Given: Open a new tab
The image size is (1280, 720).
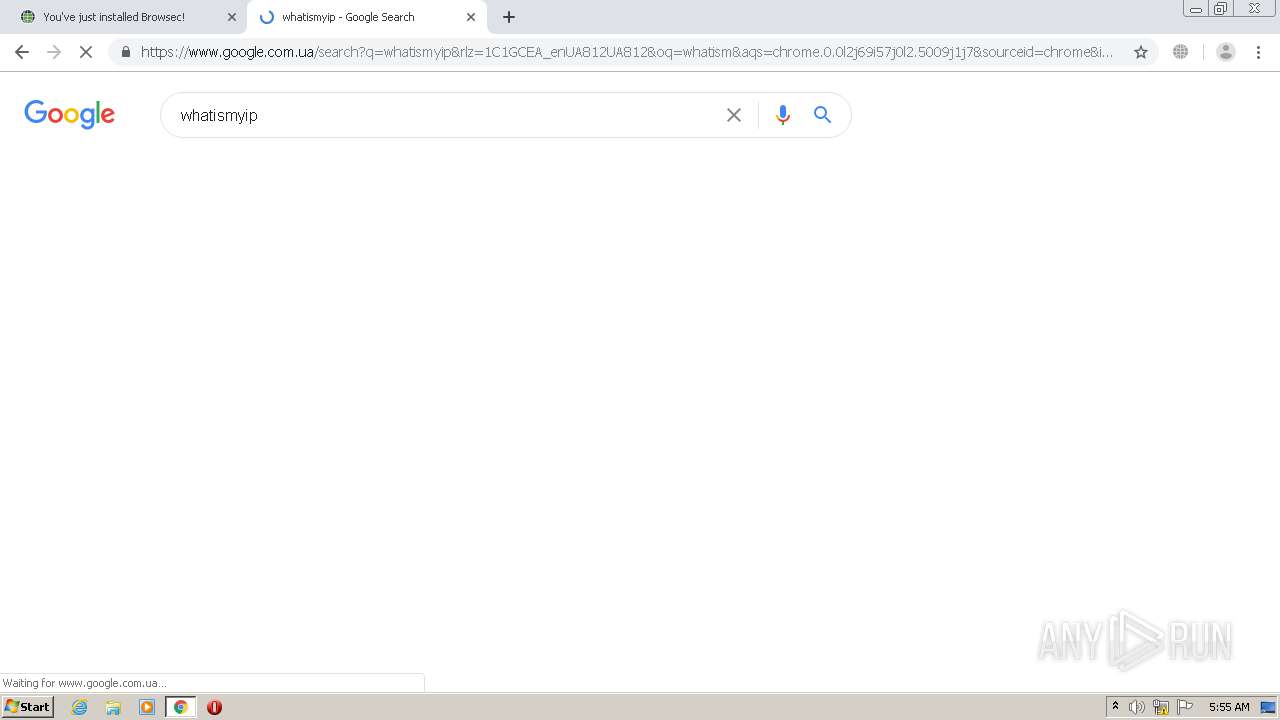Looking at the screenshot, I should [x=509, y=17].
